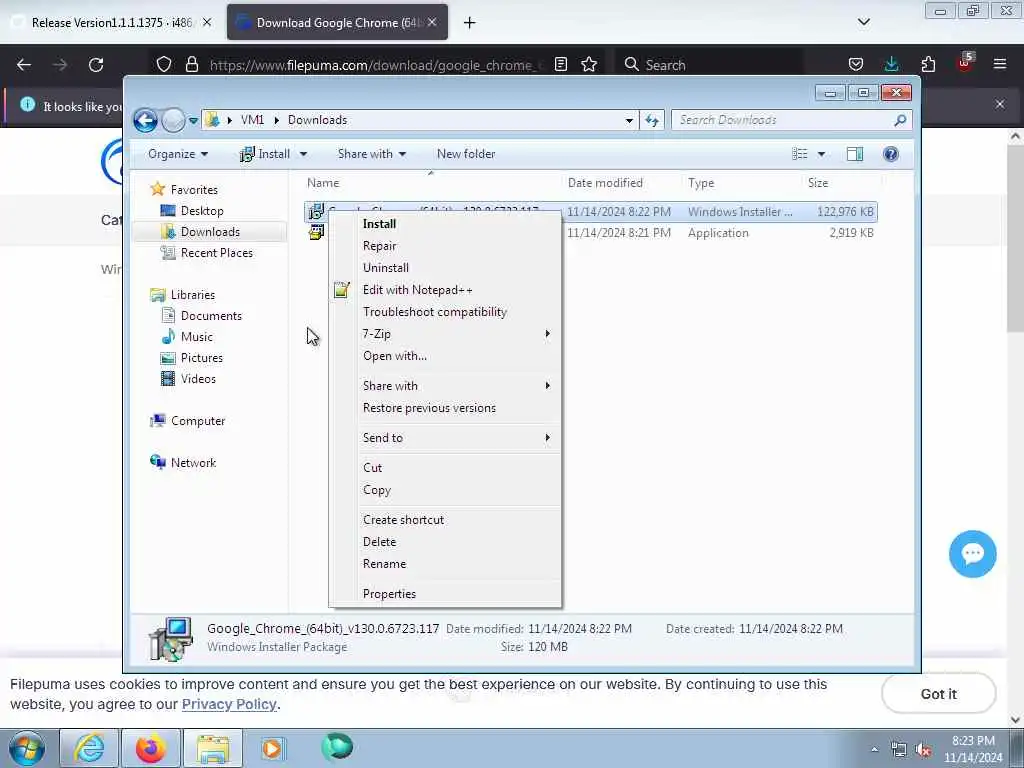
Task: Select Favorites in the navigation pane
Action: pyautogui.click(x=194, y=190)
